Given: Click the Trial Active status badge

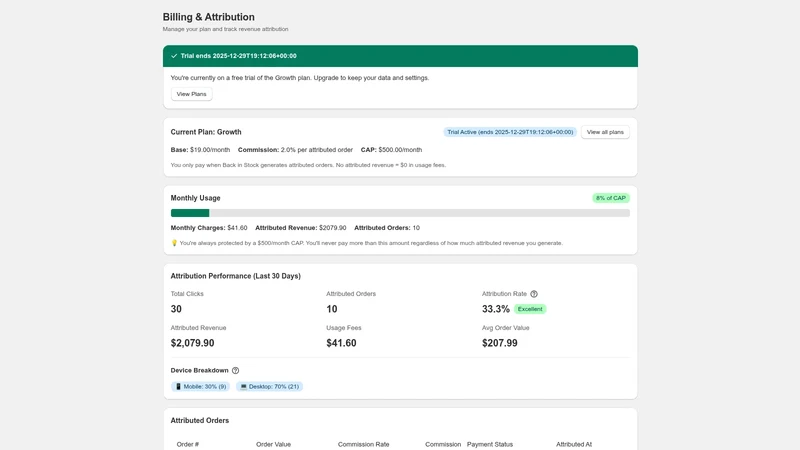Looking at the screenshot, I should coord(510,132).
